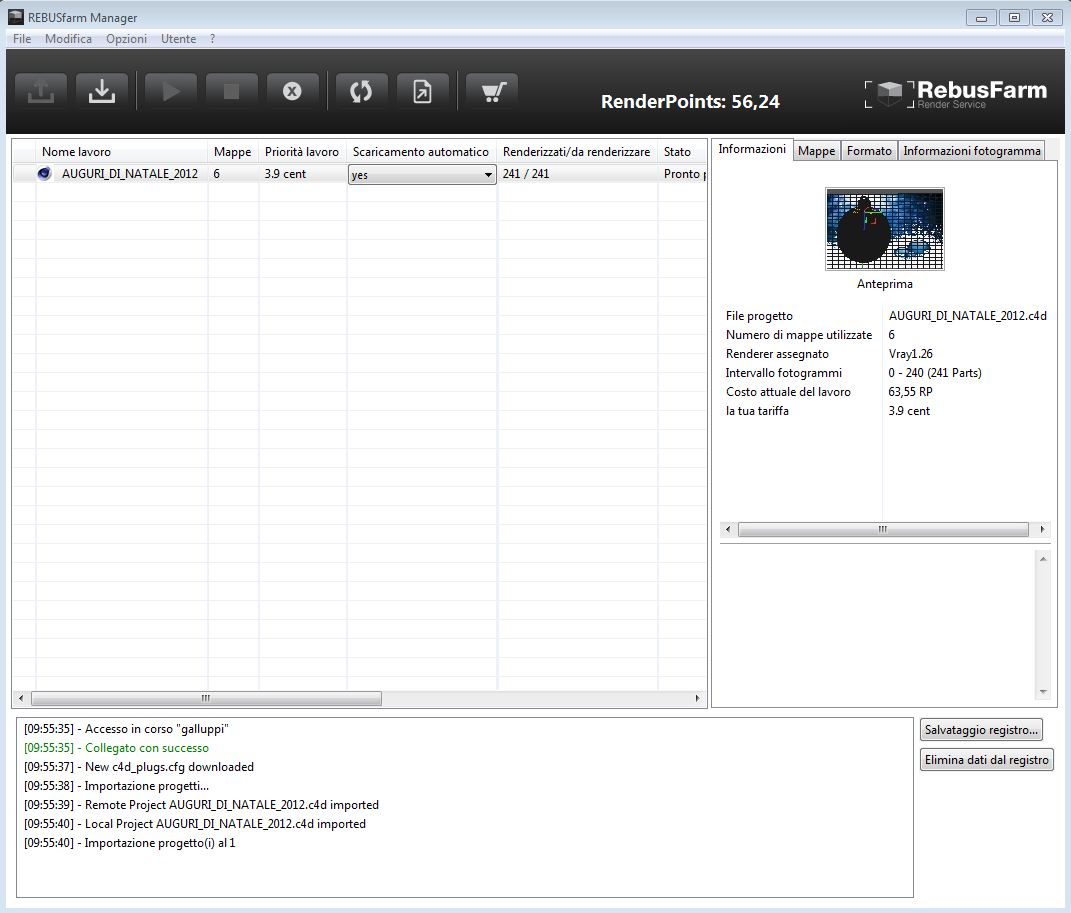Click the refresh sync arrows icon

coord(361,92)
